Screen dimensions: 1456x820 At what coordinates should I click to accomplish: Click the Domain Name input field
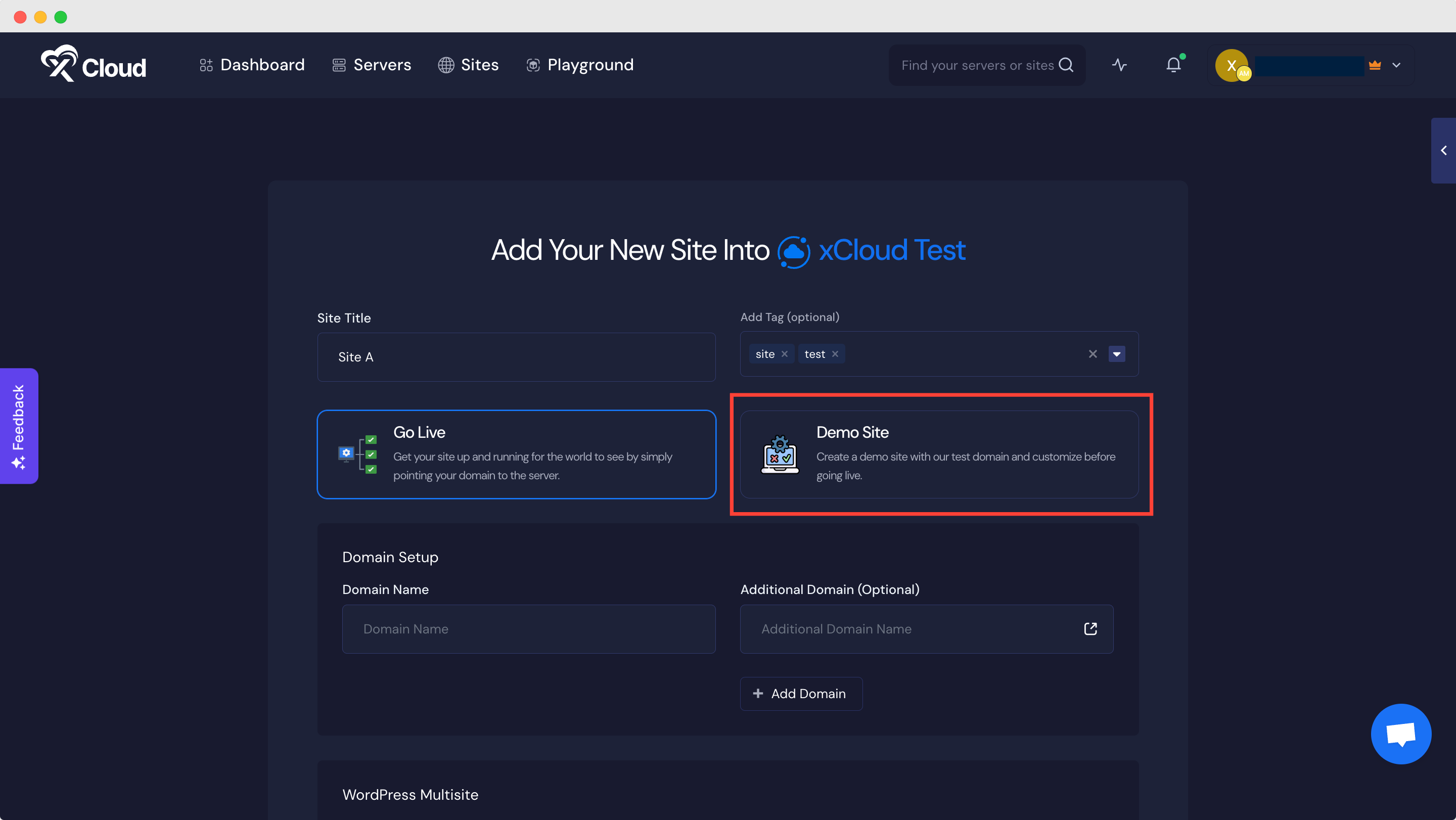(x=528, y=628)
